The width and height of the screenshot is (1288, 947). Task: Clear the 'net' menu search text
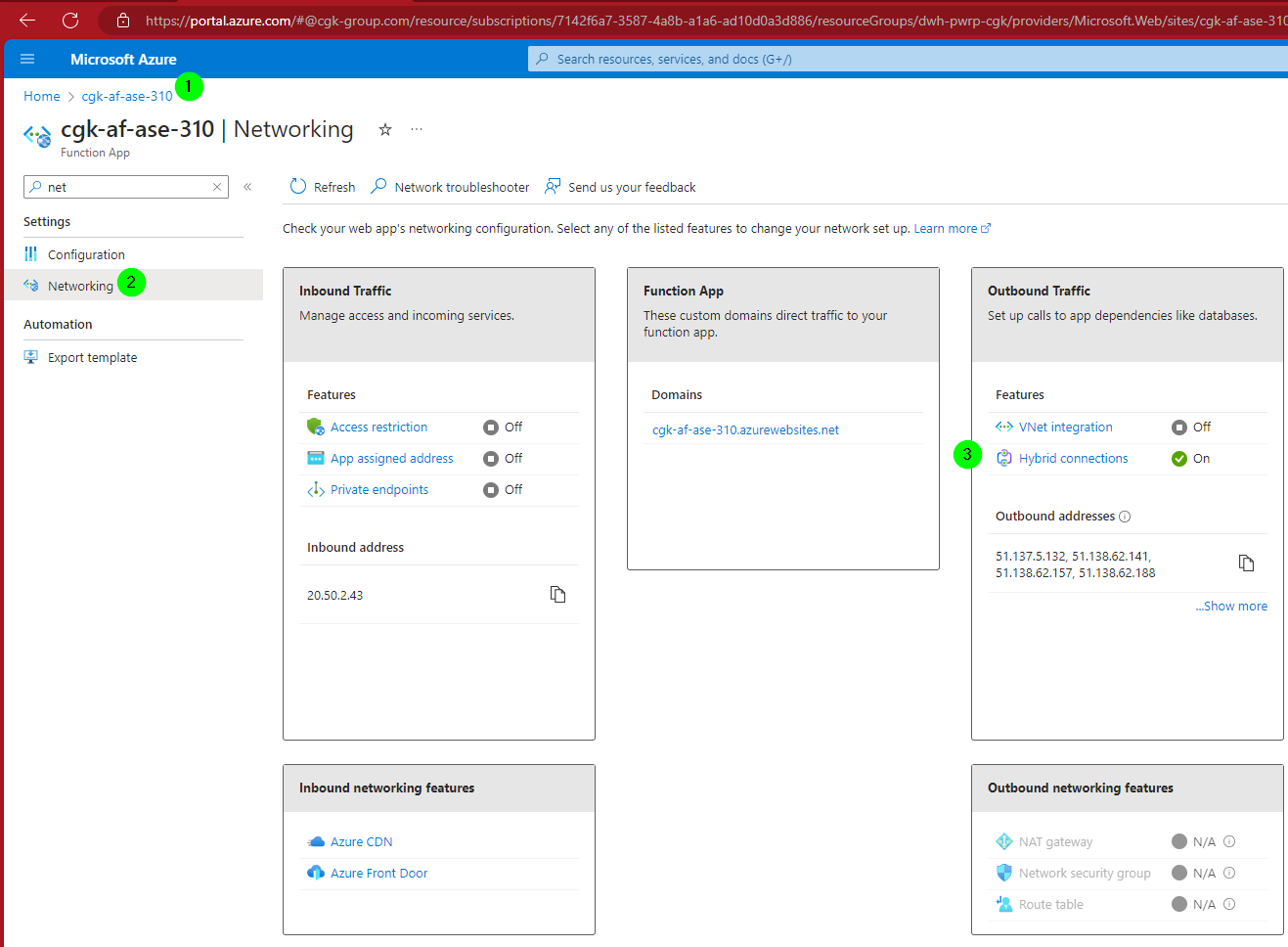point(217,187)
